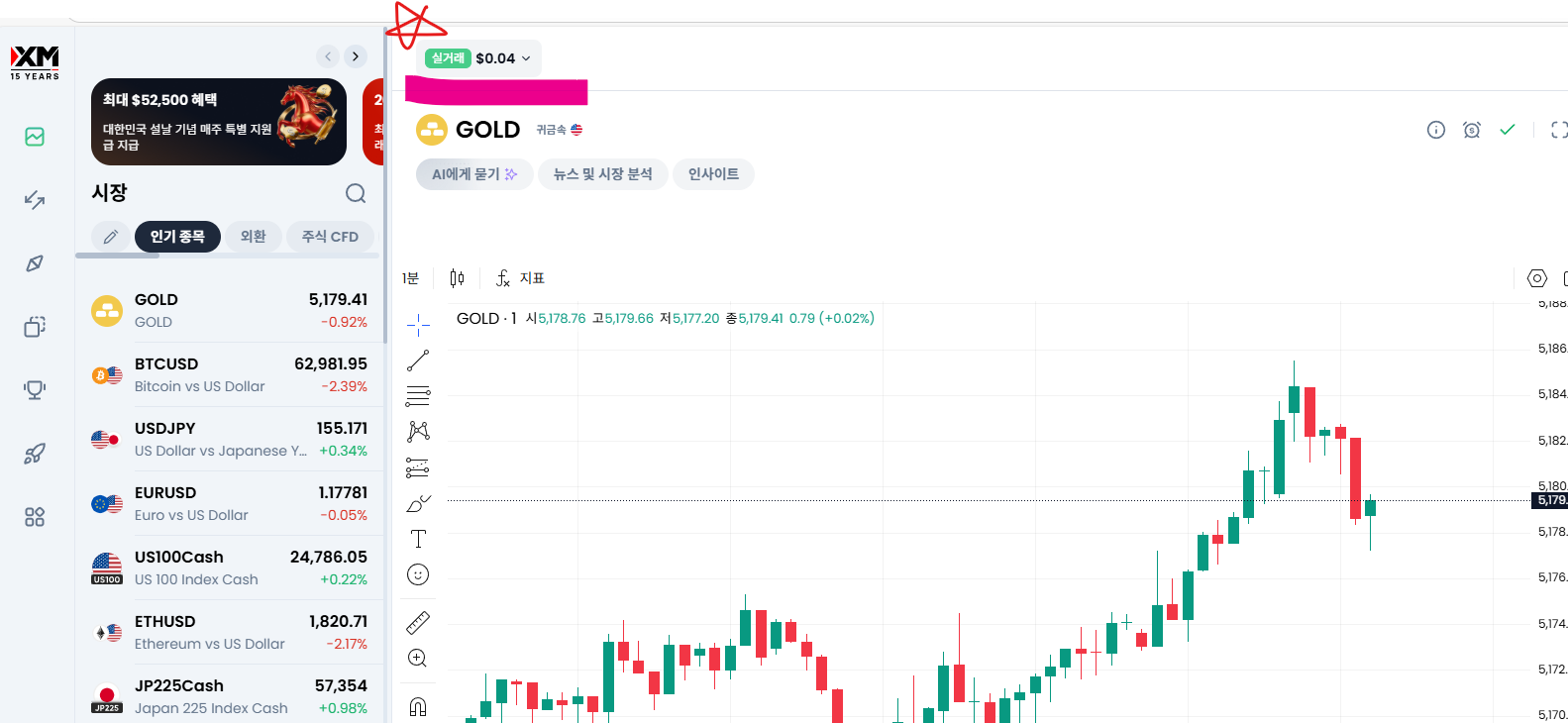This screenshot has width=1568, height=723.
Task: Switch to the 주식 CFD tab
Action: [x=330, y=237]
